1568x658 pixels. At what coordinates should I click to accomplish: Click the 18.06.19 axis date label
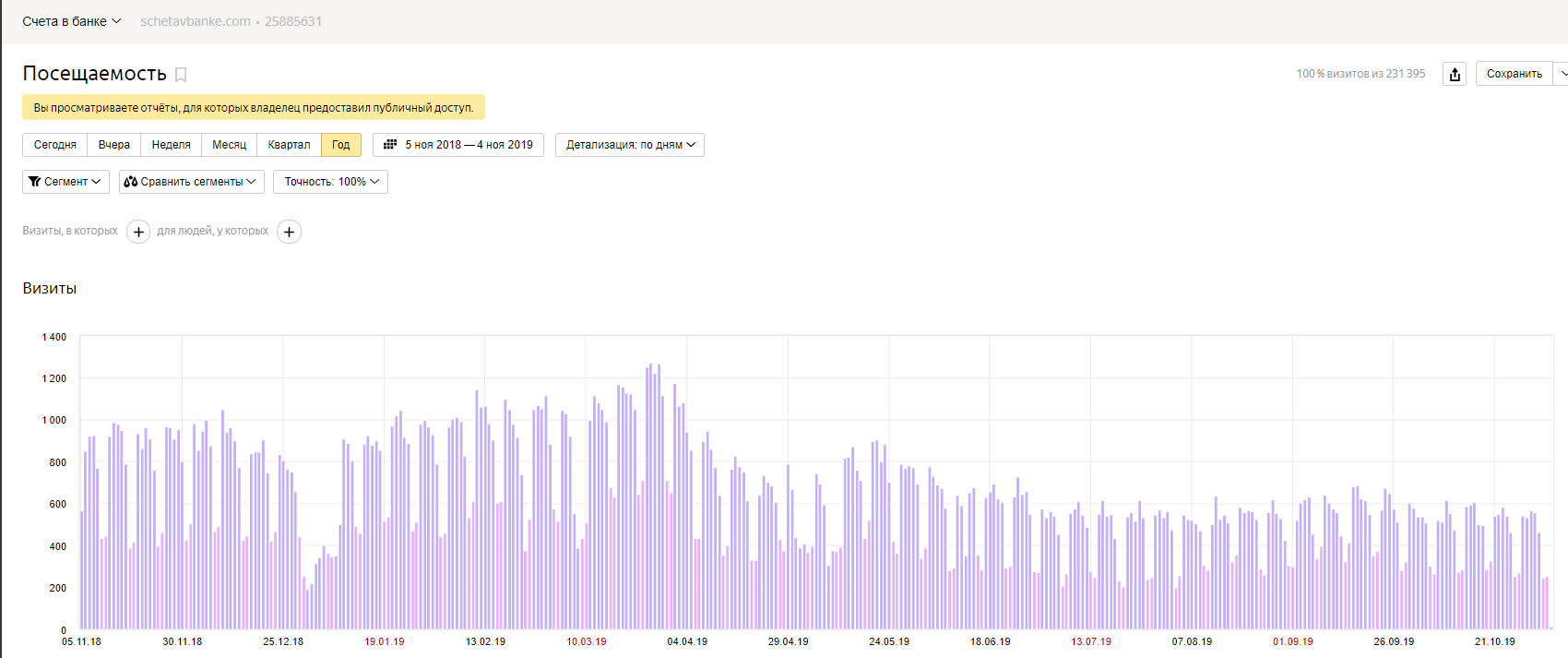pos(991,641)
